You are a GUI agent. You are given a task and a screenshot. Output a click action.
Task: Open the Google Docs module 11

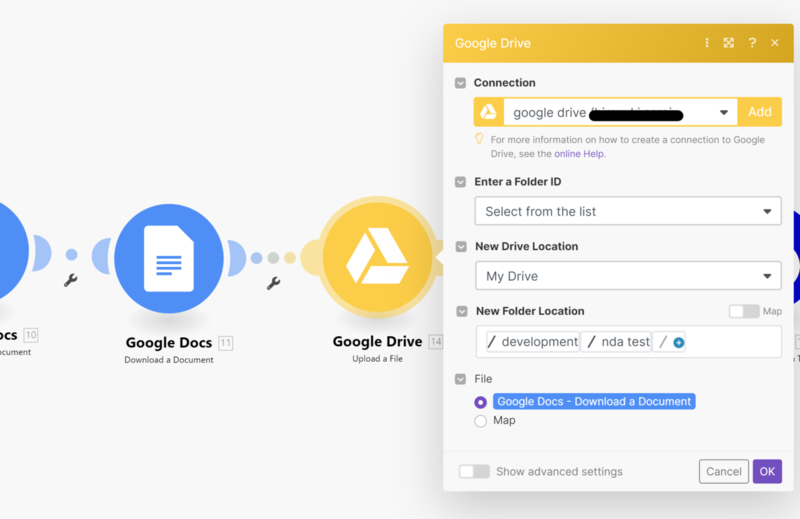coord(169,258)
